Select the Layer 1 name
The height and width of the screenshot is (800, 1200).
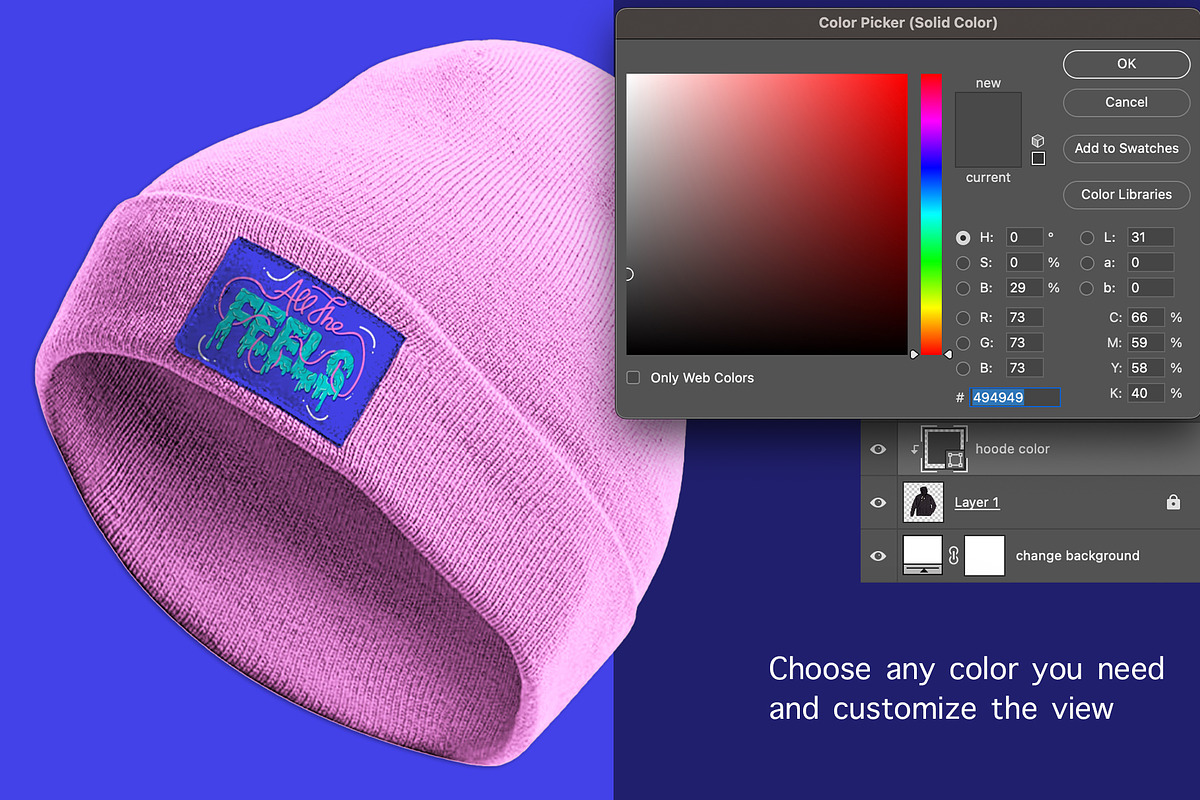point(977,502)
